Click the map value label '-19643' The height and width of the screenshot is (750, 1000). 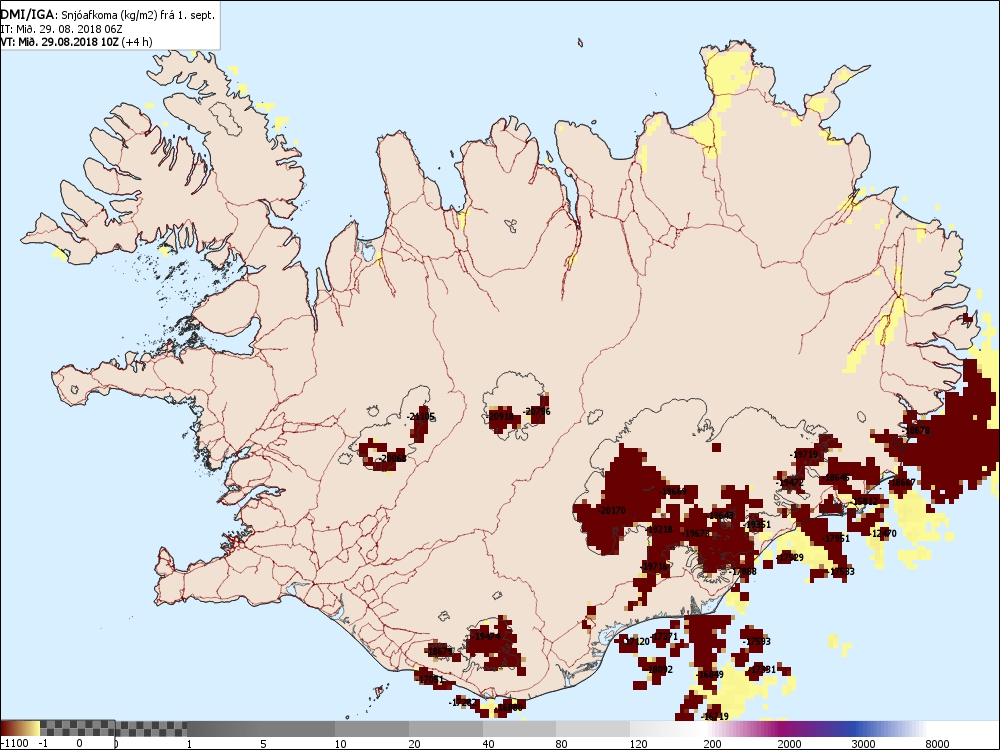click(721, 515)
